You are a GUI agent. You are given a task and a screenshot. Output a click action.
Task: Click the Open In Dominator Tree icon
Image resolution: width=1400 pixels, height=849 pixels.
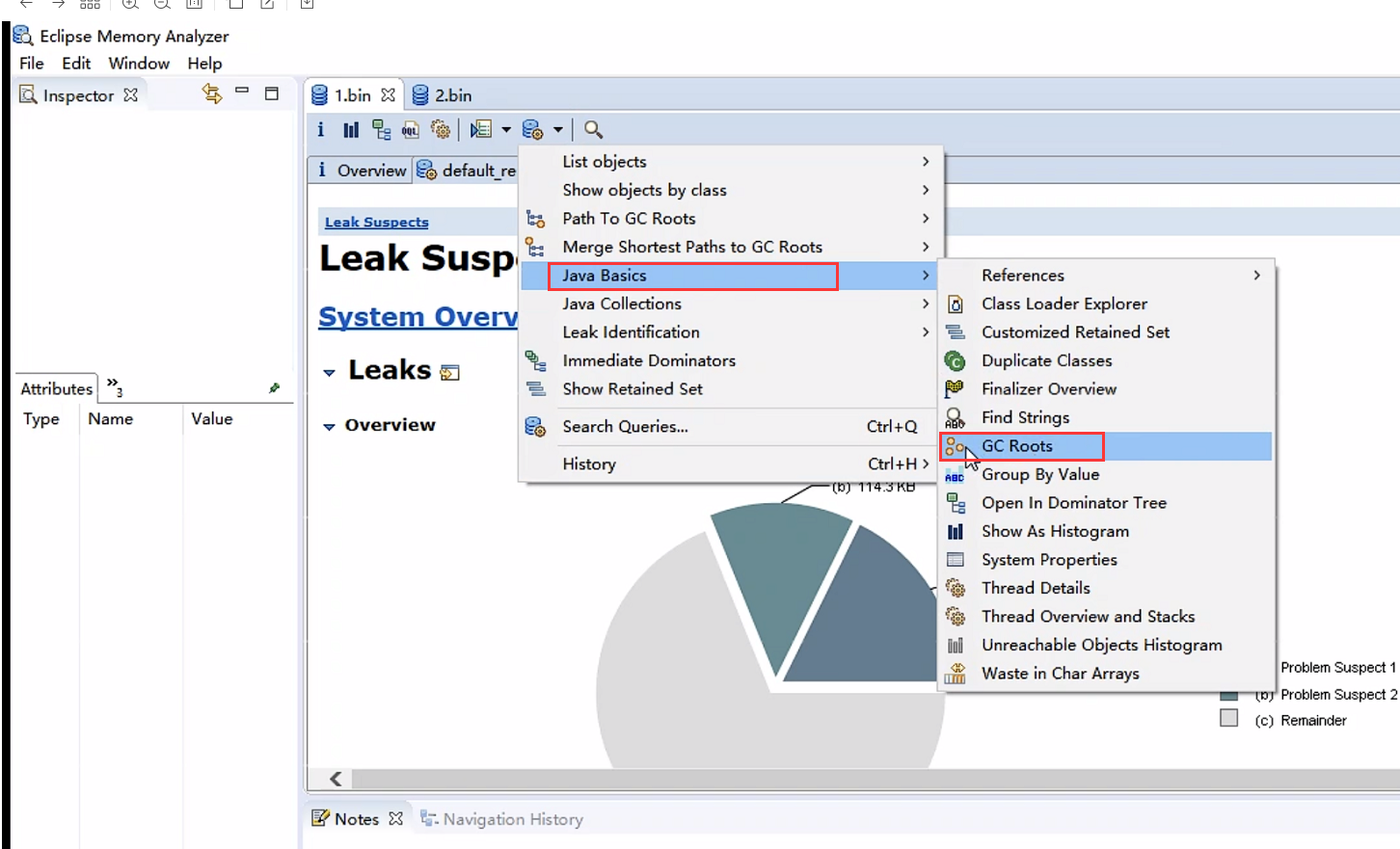[x=956, y=503]
